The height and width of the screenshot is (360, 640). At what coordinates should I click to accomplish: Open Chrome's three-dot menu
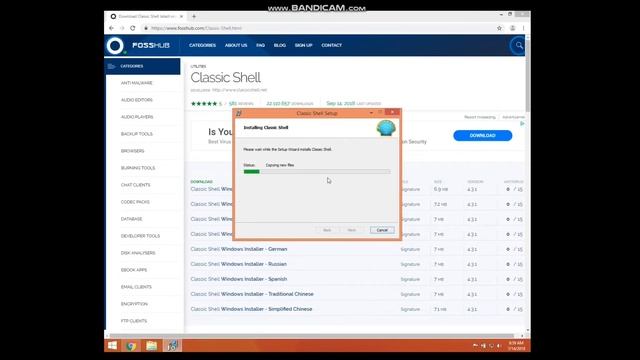coord(523,28)
